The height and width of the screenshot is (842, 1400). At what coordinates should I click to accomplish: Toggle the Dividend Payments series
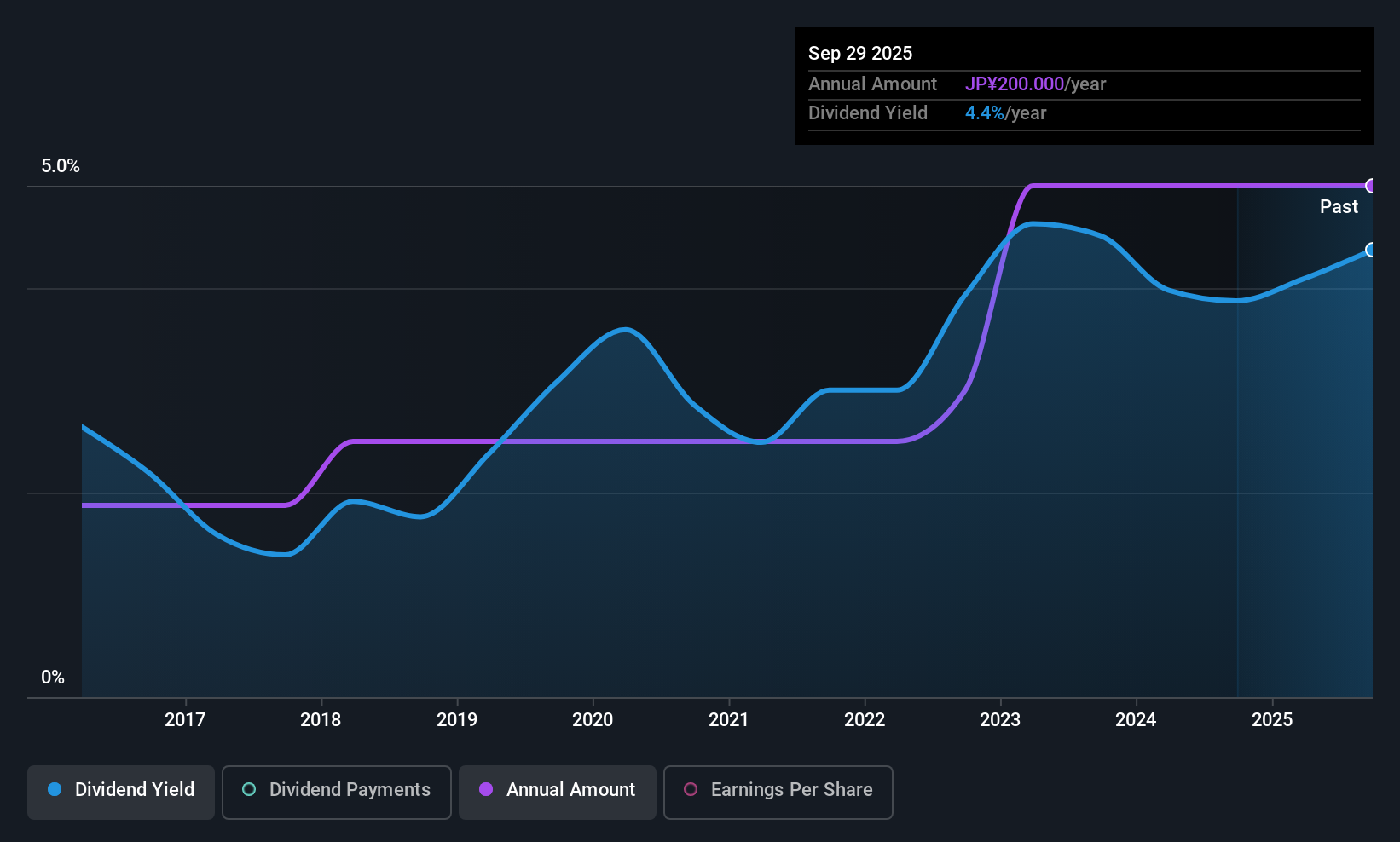(336, 791)
